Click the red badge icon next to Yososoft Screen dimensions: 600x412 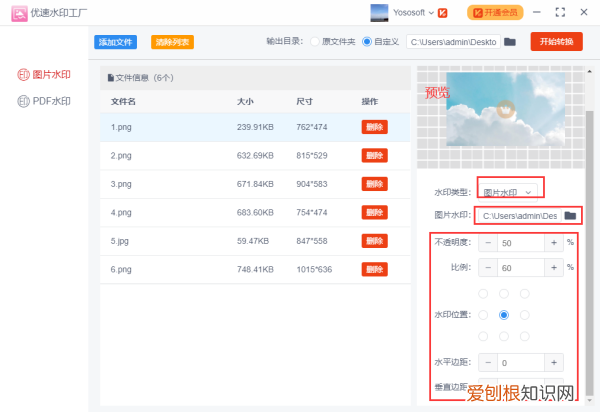[443, 13]
